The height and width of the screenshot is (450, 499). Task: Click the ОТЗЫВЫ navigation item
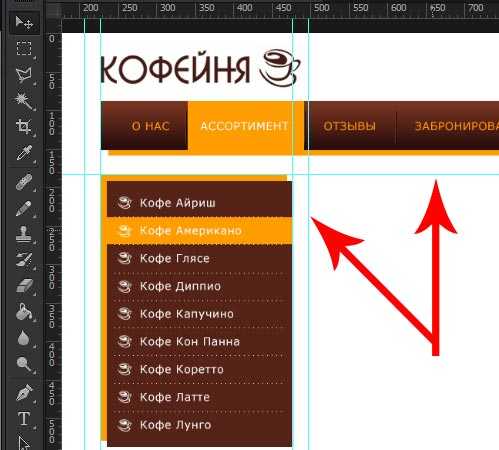coord(350,126)
